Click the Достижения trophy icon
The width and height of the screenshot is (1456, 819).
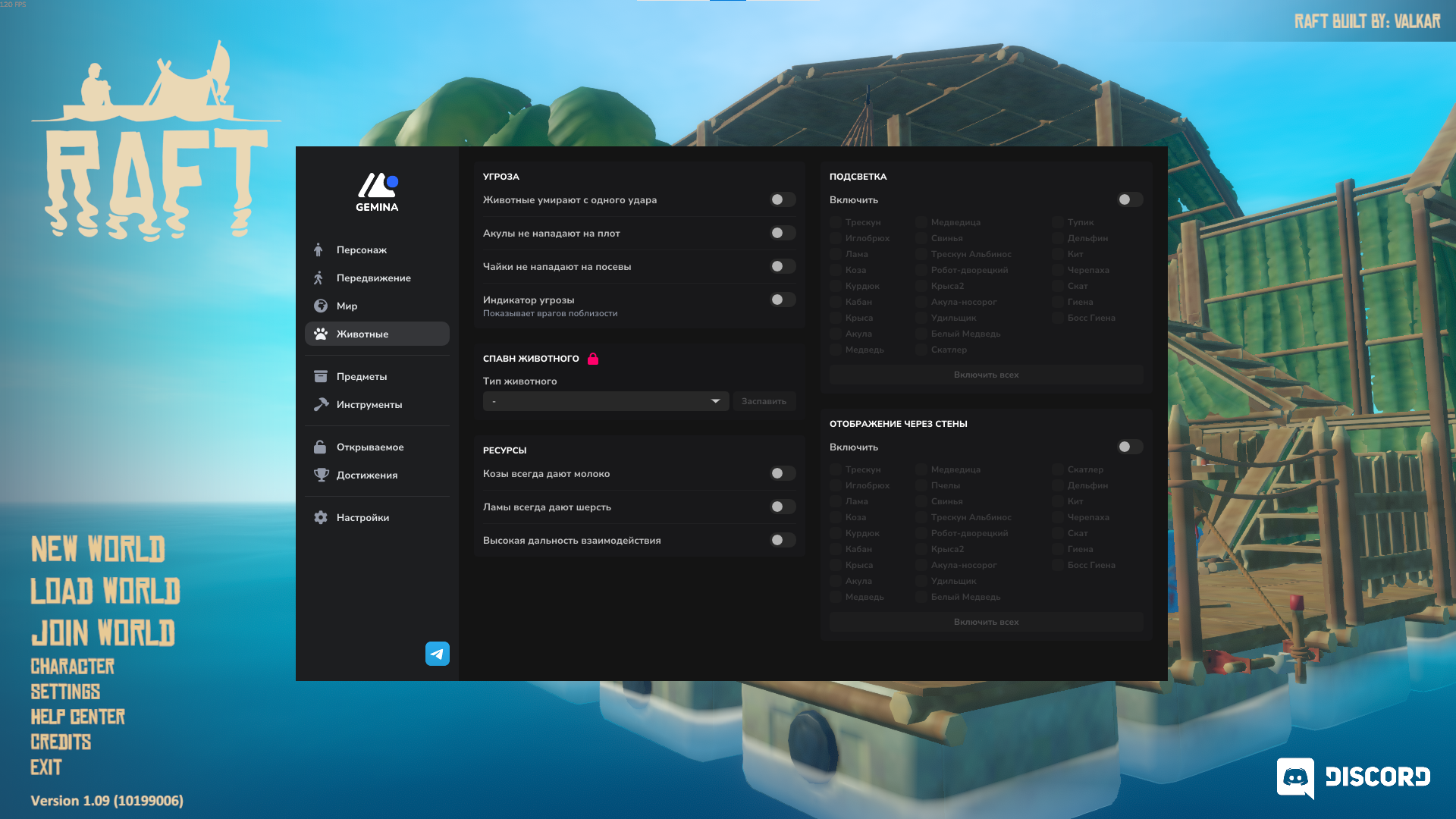click(x=320, y=475)
